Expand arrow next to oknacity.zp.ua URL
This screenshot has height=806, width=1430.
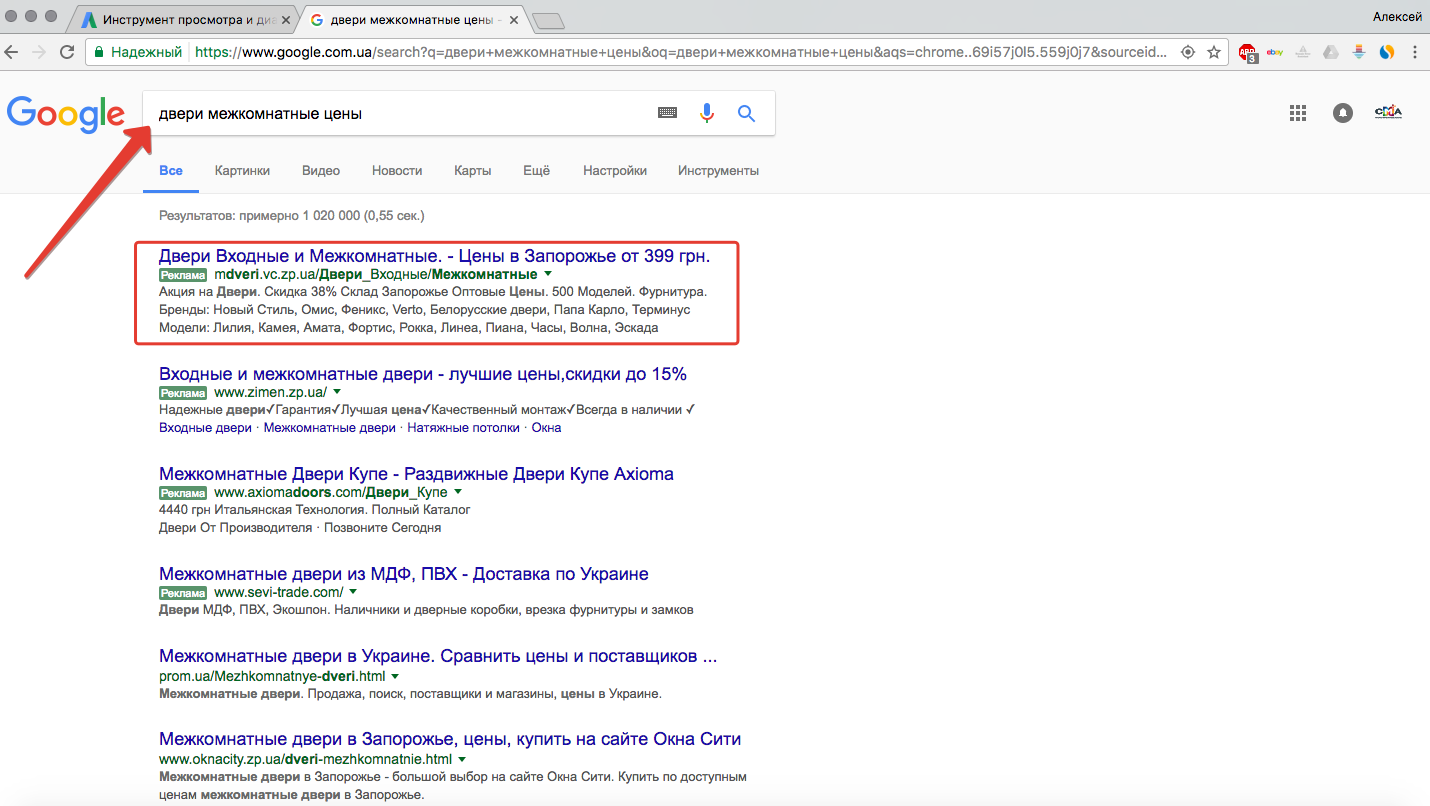click(462, 759)
